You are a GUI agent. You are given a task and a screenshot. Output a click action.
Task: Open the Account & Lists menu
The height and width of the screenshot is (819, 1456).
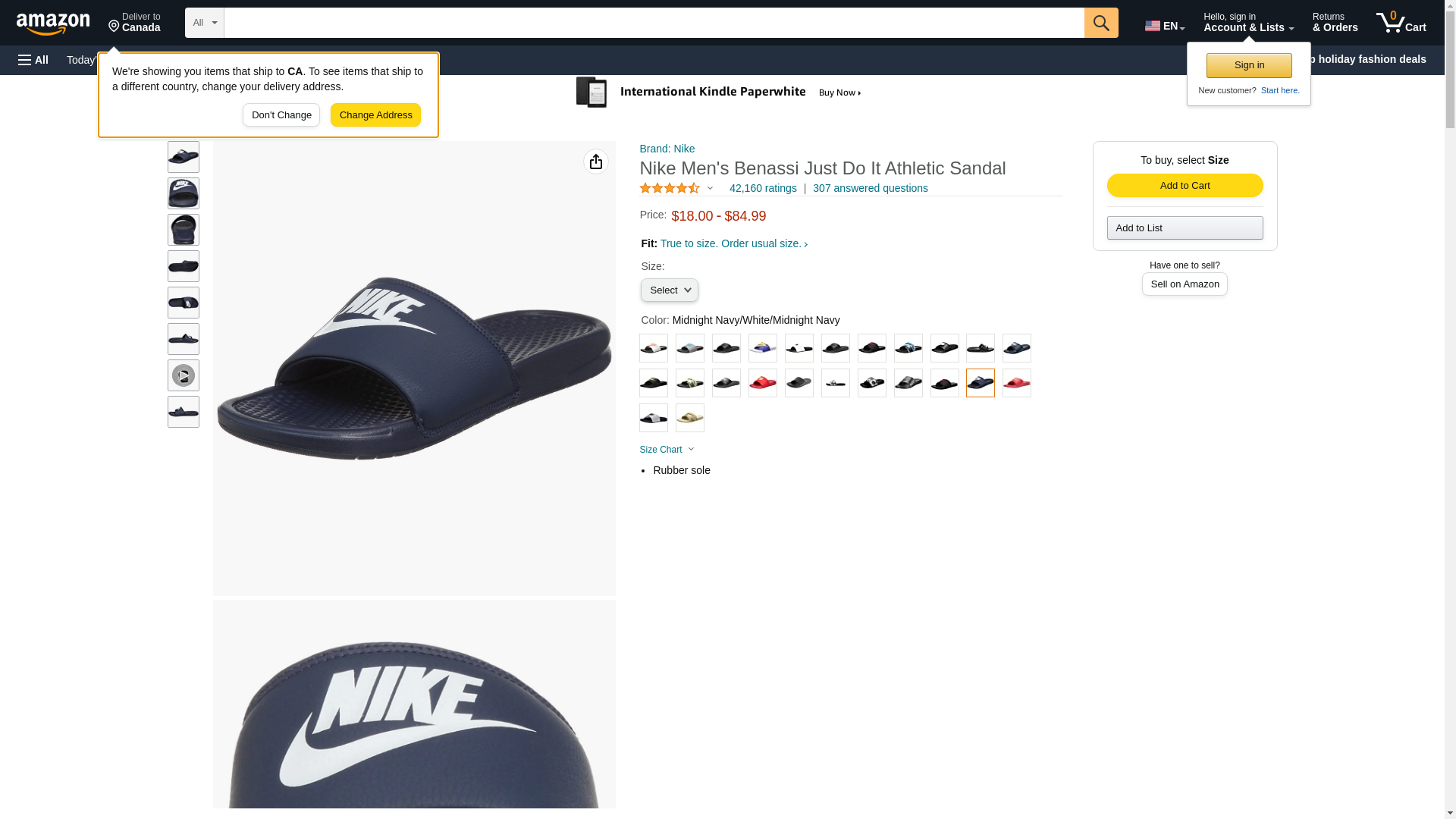click(1248, 23)
